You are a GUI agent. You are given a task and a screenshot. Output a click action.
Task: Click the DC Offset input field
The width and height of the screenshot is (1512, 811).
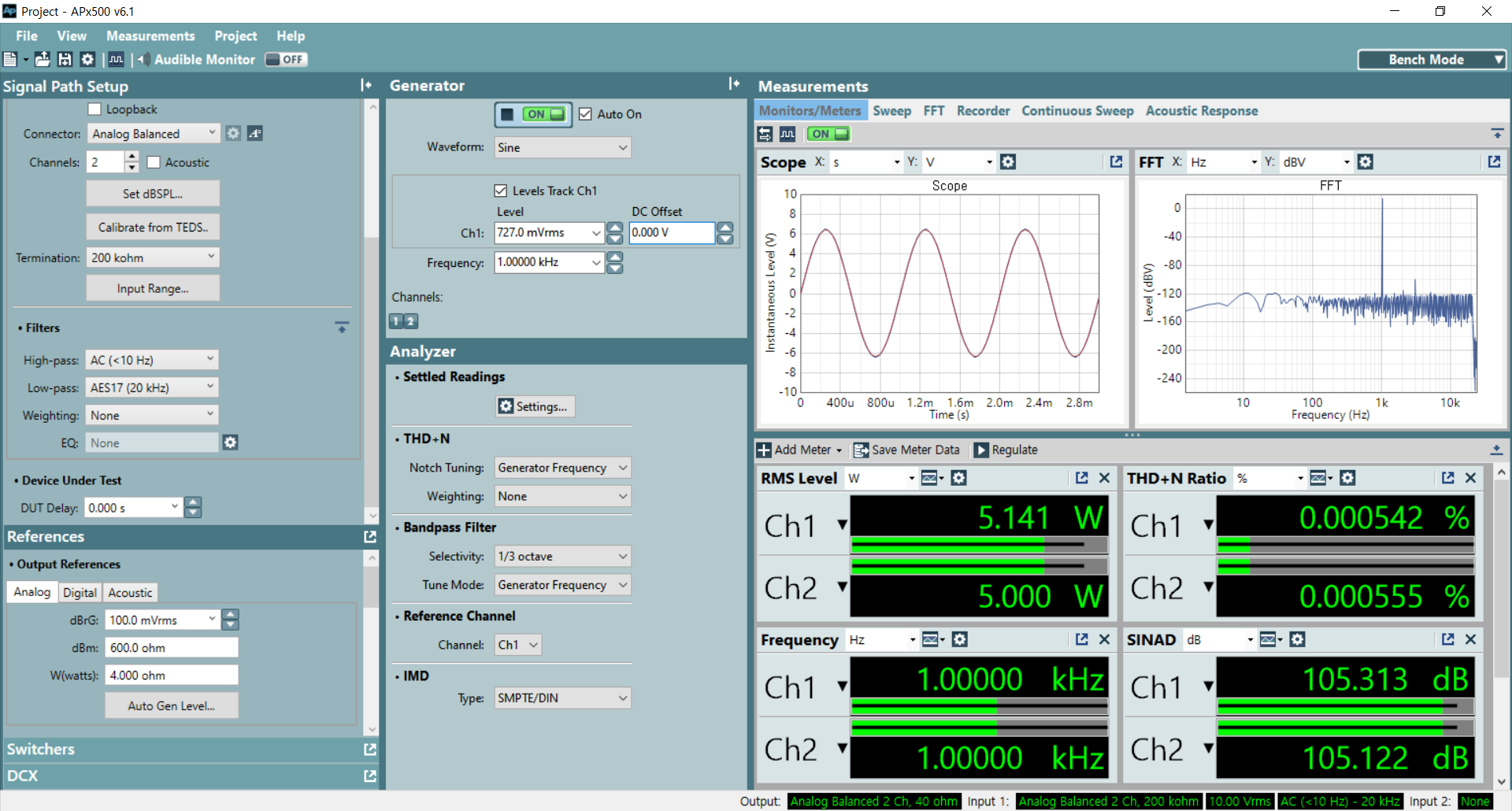[x=671, y=232]
